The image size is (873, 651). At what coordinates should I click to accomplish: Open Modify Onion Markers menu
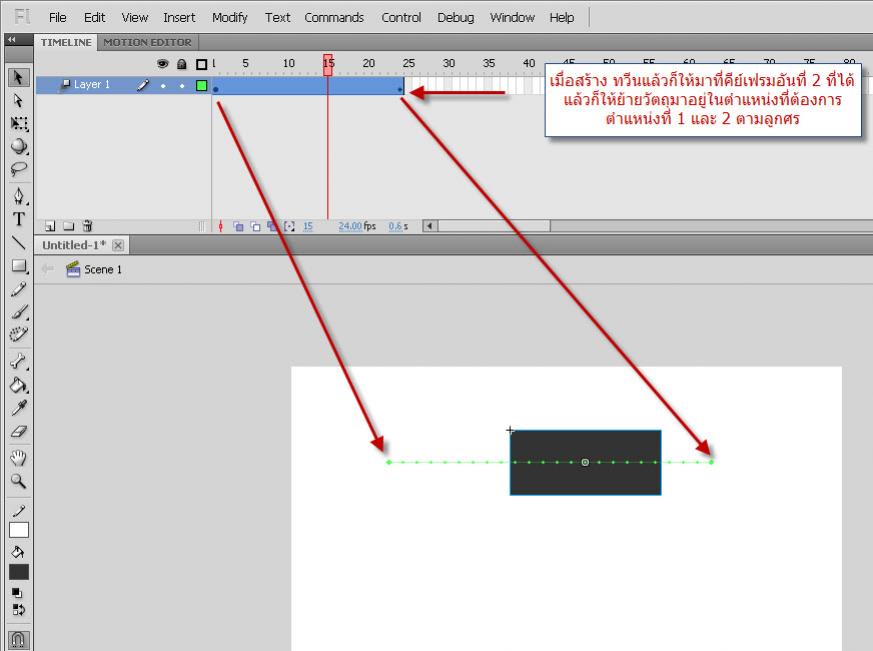289,226
